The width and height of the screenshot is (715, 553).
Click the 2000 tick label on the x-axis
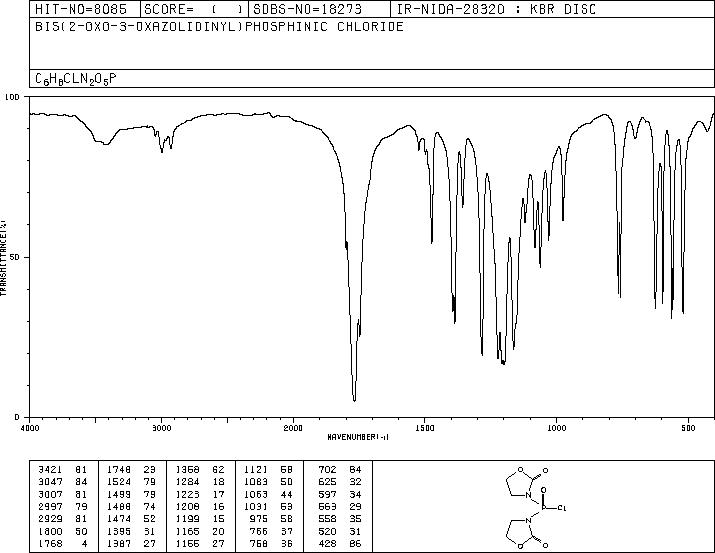pos(293,428)
